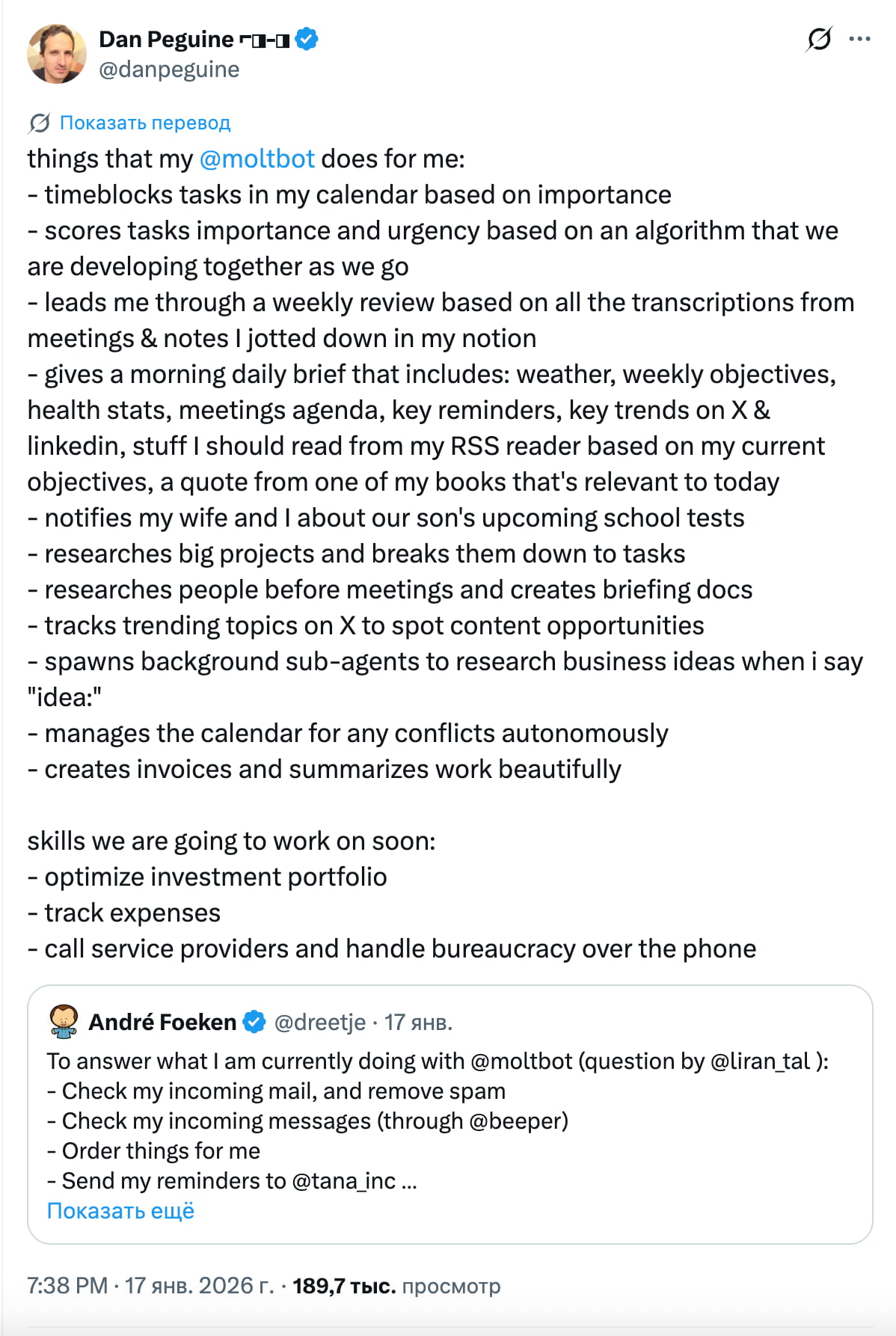This screenshot has height=1336, width=896.
Task: Click the @danpeguine handle
Action: click(x=169, y=69)
